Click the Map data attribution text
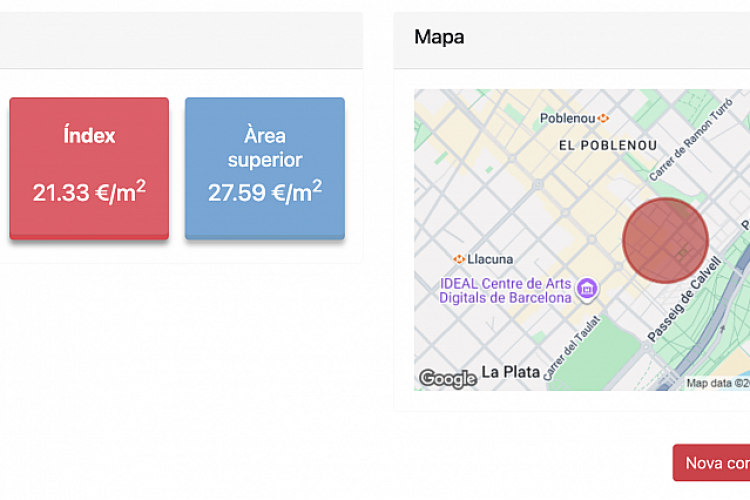 point(717,383)
